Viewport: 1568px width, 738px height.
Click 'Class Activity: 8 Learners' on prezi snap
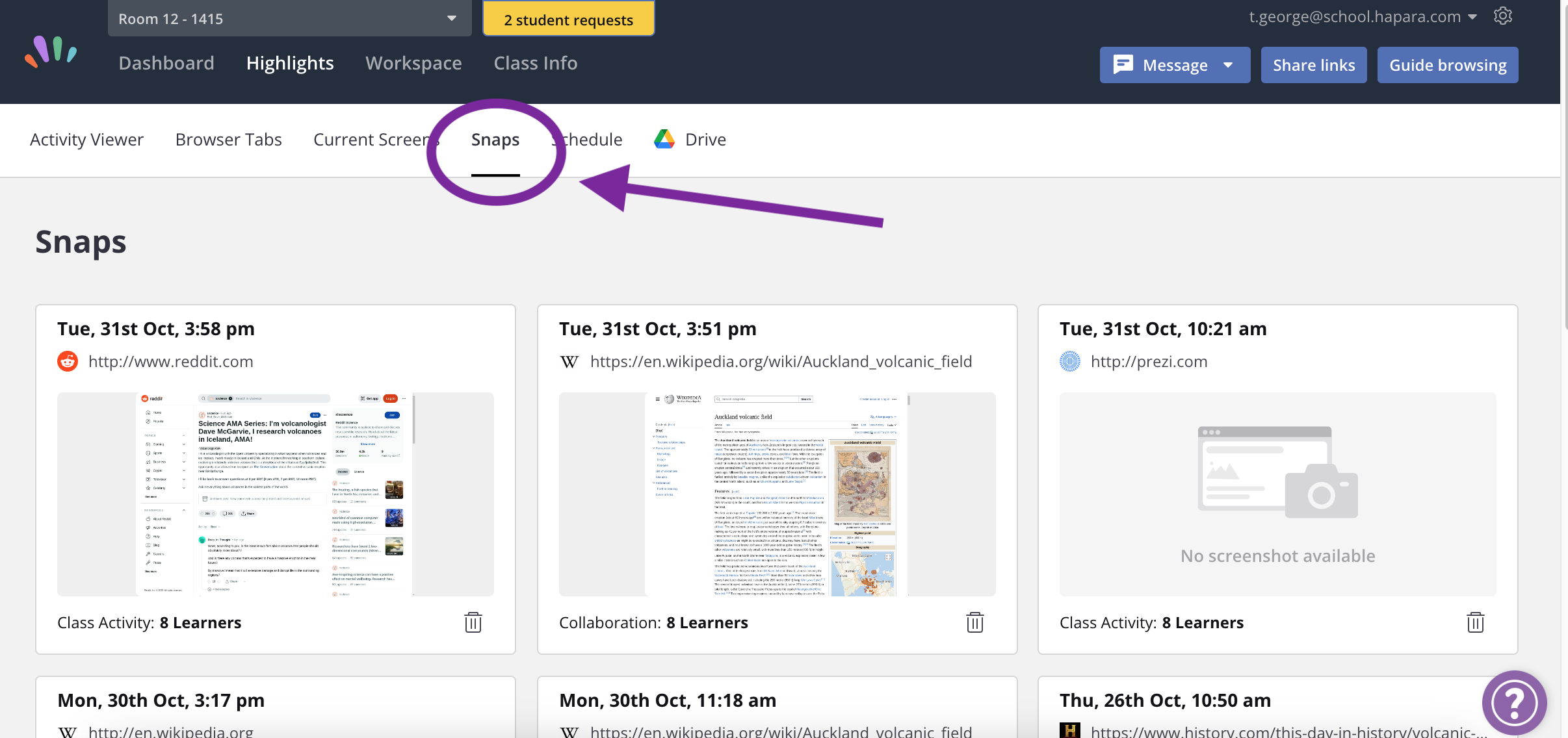click(1152, 622)
